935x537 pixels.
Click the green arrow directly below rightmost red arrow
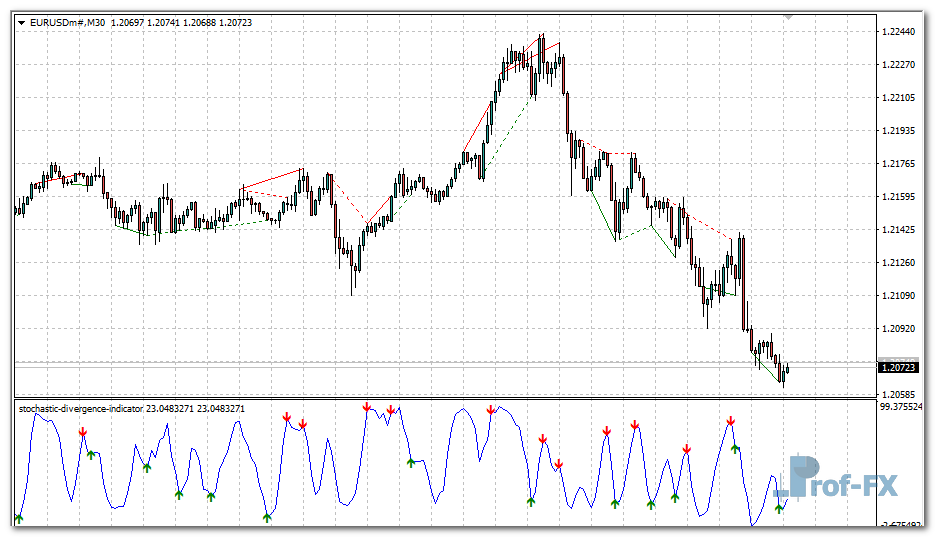point(735,449)
